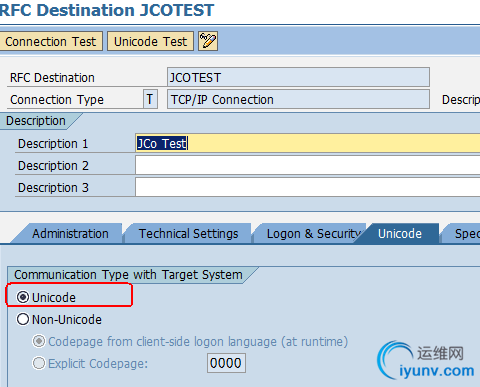Click the RFC Destination field showing JCOTEST
Image resolution: width=480 pixels, height=387 pixels.
click(x=298, y=77)
